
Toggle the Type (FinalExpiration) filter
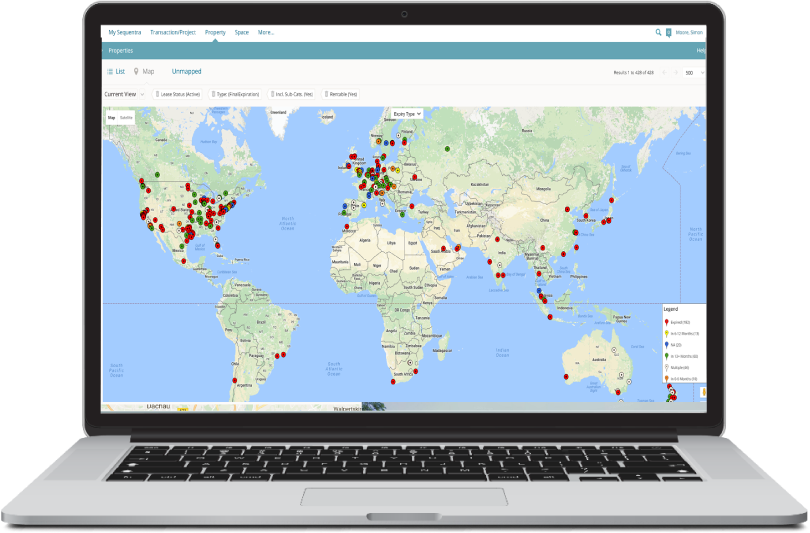[x=236, y=95]
